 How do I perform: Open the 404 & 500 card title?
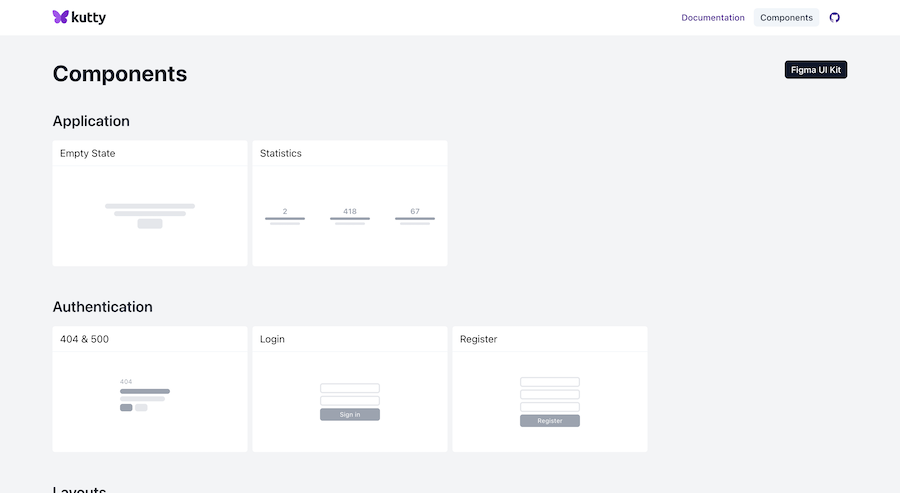pos(85,339)
